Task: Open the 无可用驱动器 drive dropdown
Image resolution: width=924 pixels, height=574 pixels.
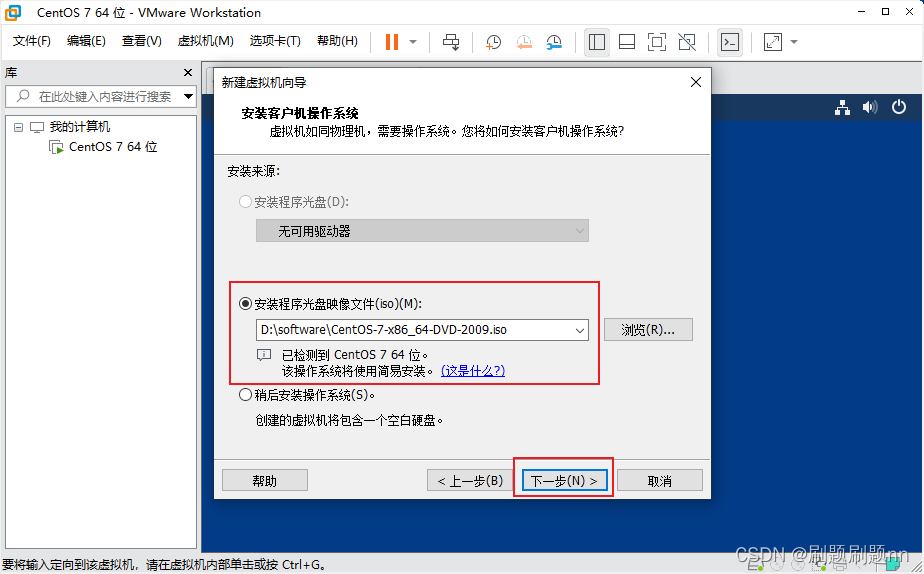Action: [422, 231]
